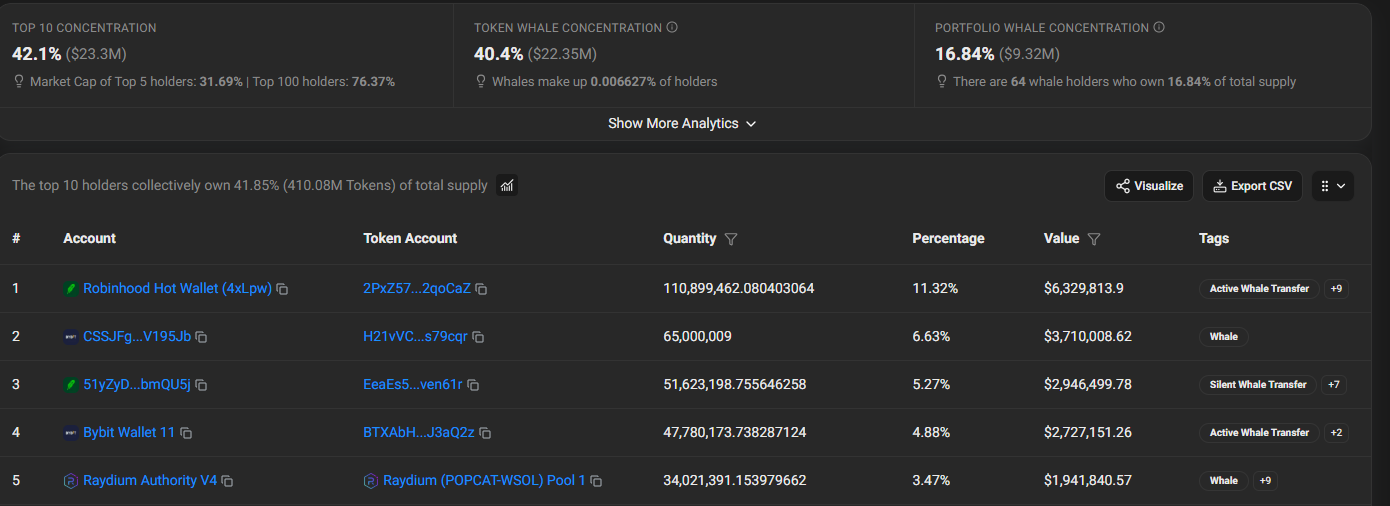
Task: Copy Raydium POPCAT-WSOL Pool 1 address
Action: (596, 481)
